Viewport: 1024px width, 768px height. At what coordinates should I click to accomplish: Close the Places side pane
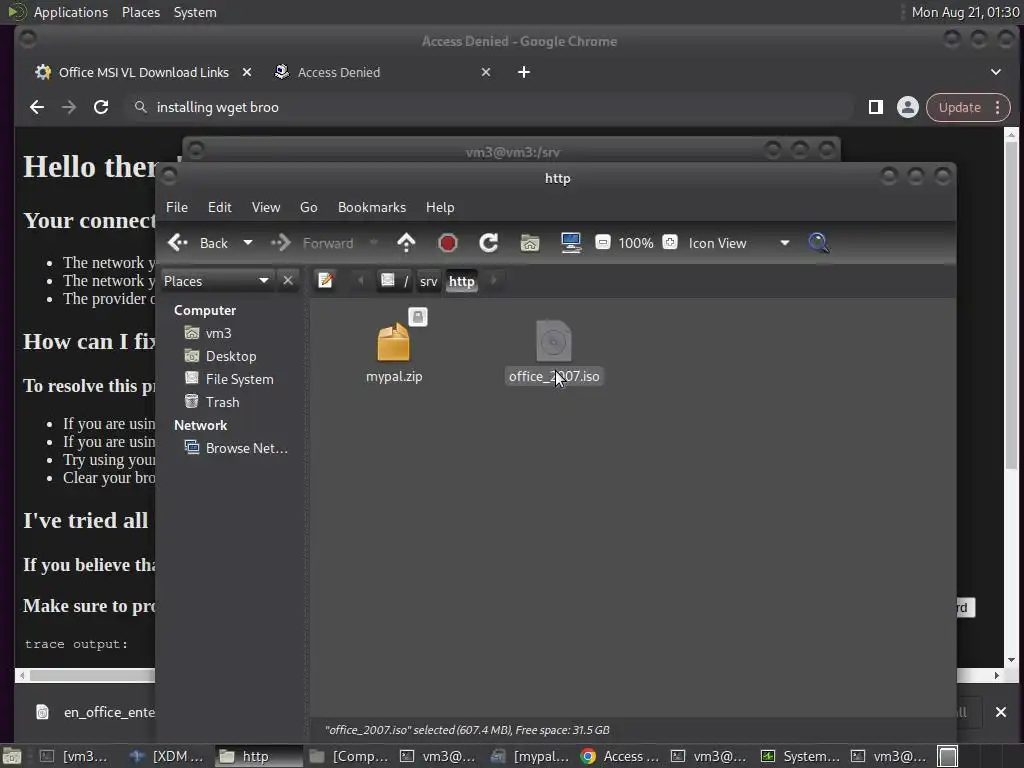tap(287, 281)
